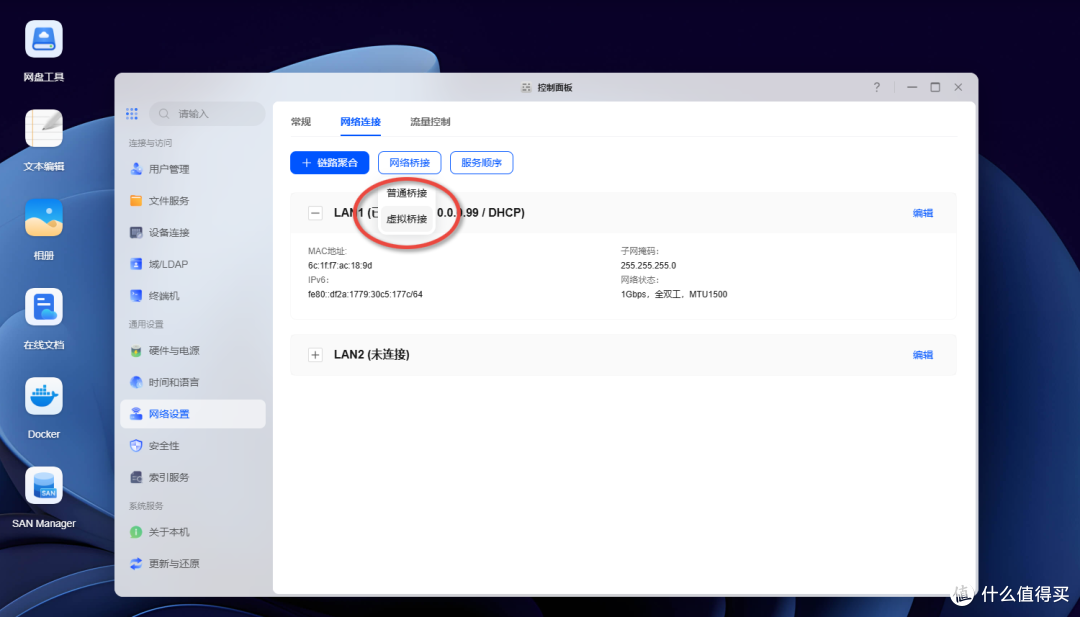Expand the LAN2 section
This screenshot has height=617, width=1080.
[315, 355]
